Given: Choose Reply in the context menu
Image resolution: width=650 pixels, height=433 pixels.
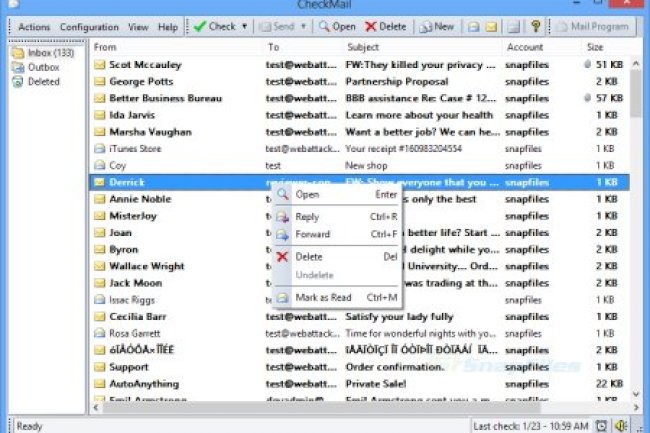Looking at the screenshot, I should (x=307, y=216).
